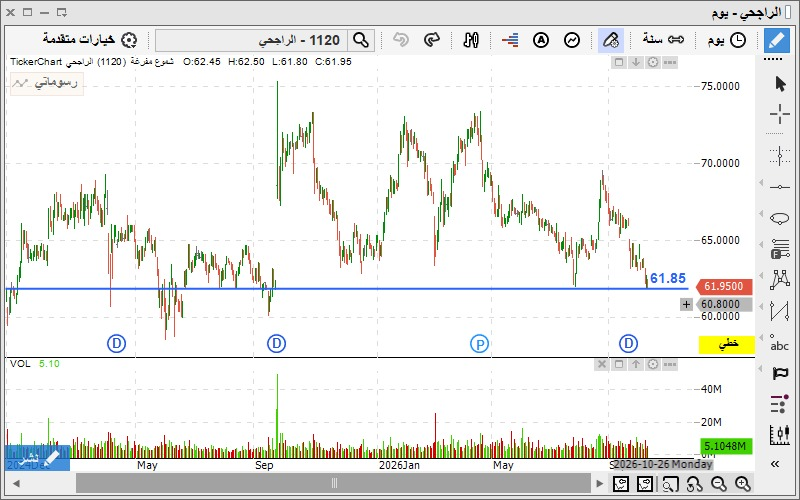This screenshot has height=500, width=800.
Task: Toggle the blue pencil drawing mode button
Action: pyautogui.click(x=777, y=40)
